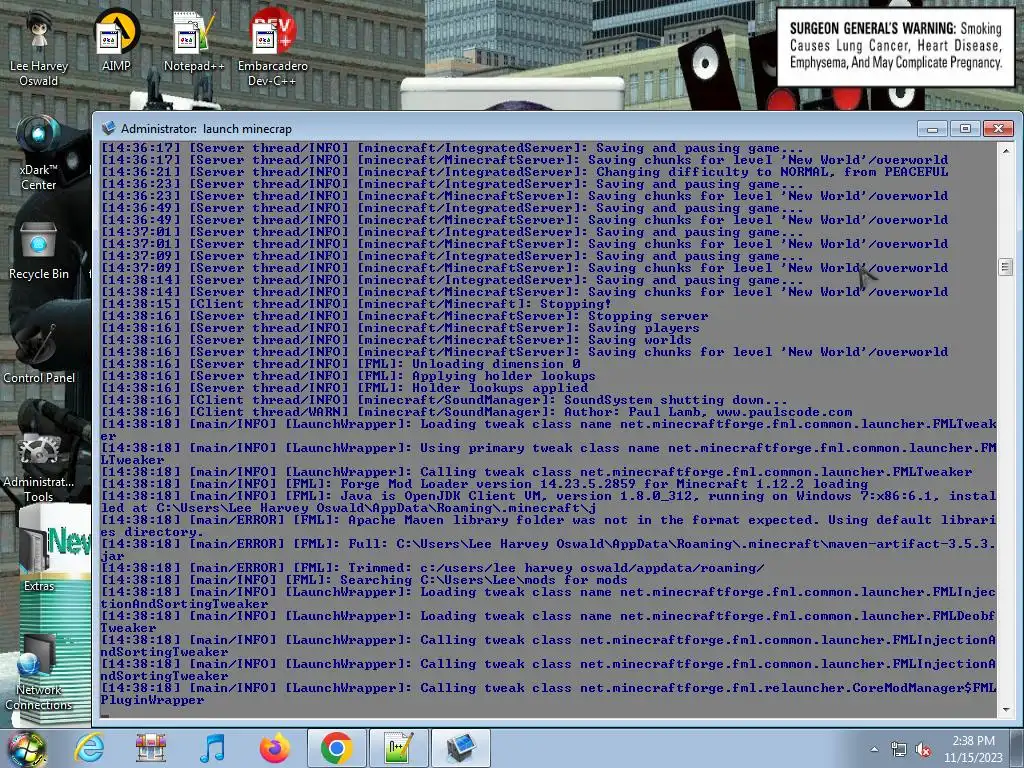Viewport: 1024px width, 768px height.
Task: Click the 'Saving players' log line
Action: [x=400, y=328]
